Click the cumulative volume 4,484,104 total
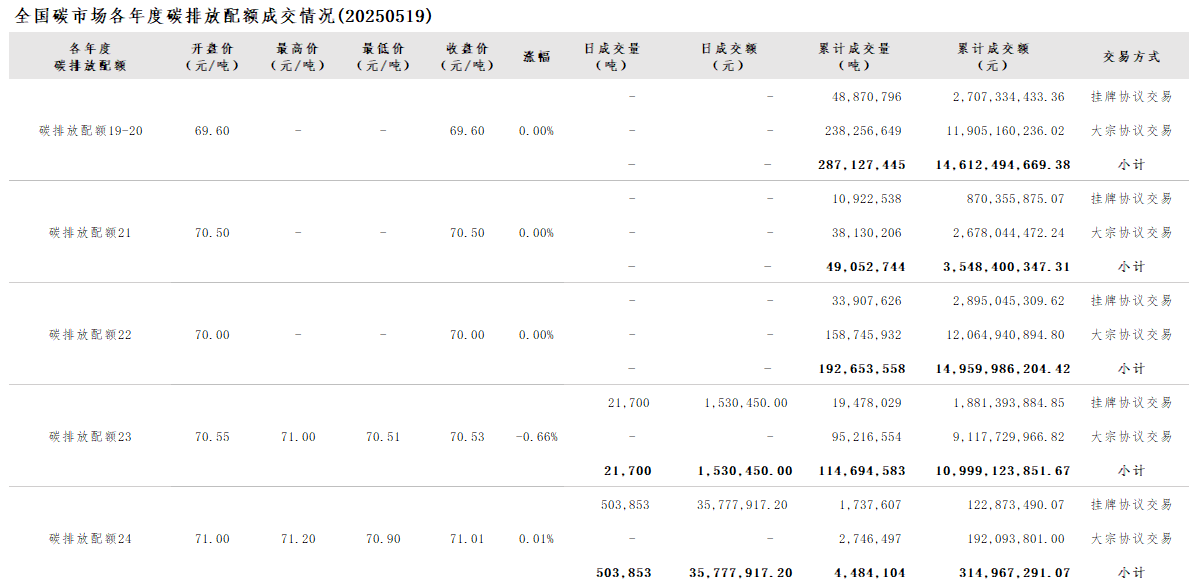Viewport: 1197px width, 588px height. [868, 573]
